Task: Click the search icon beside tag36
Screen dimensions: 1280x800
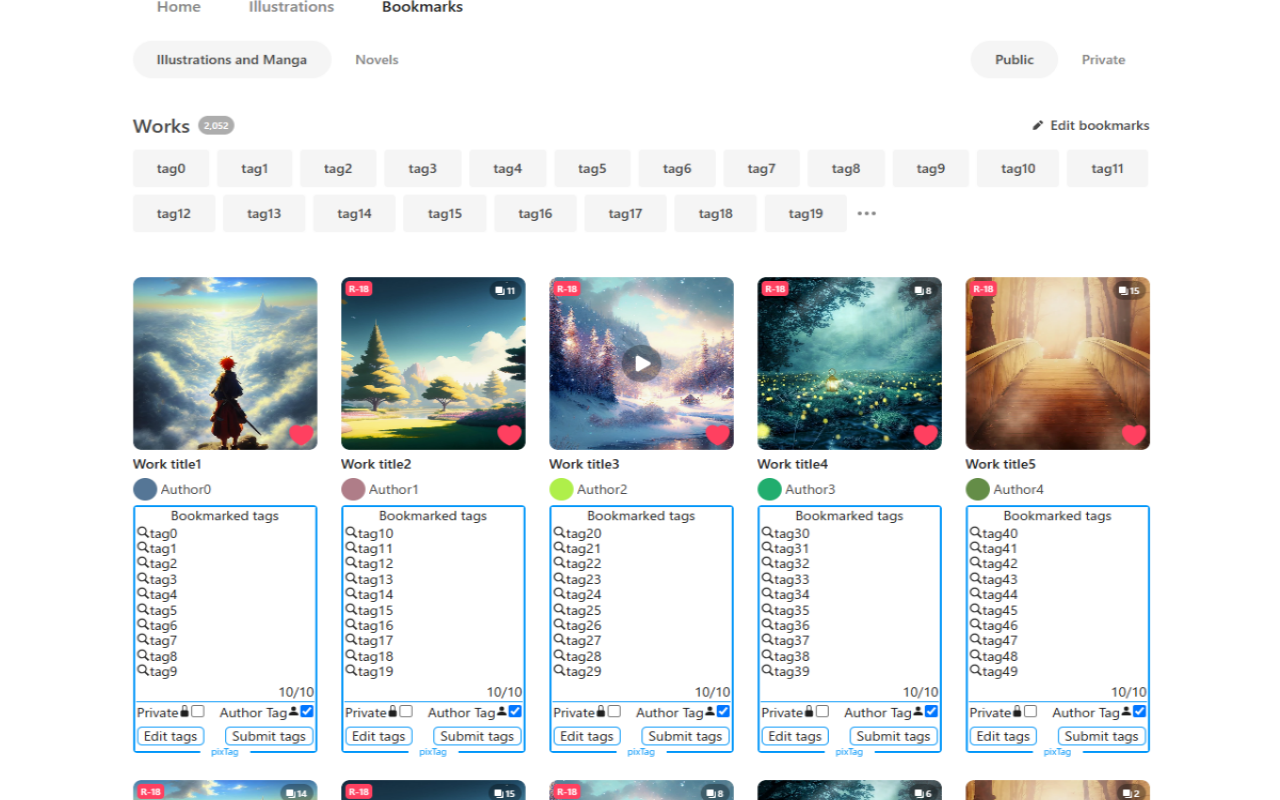Action: point(767,625)
